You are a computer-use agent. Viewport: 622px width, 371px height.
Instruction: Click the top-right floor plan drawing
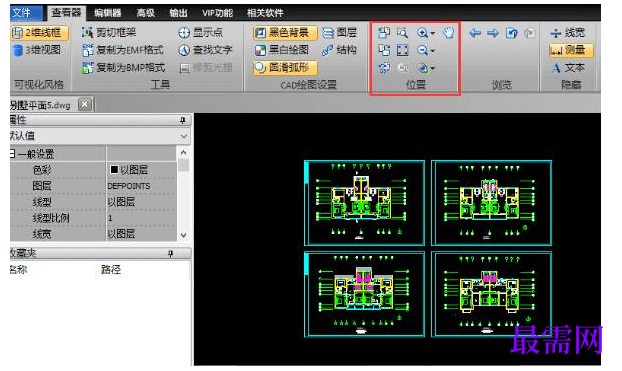coord(491,203)
